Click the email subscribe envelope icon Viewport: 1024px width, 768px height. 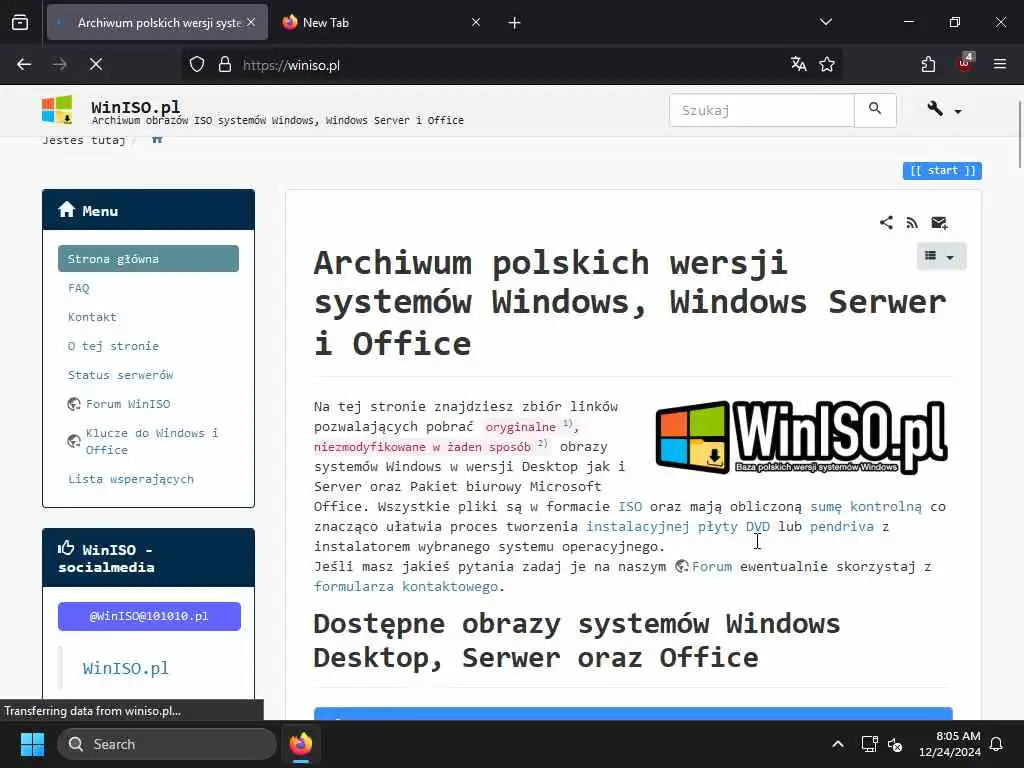[939, 223]
